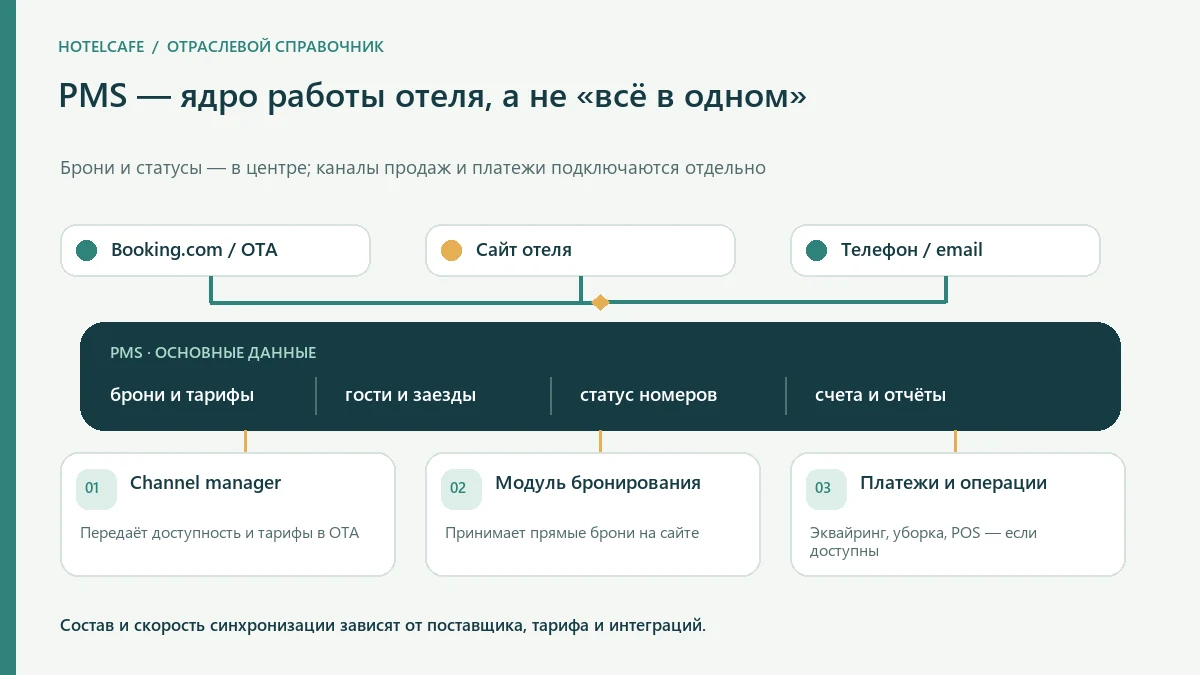Click text Принимает прямые брони на сайте
The height and width of the screenshot is (675, 1200).
[x=572, y=533]
